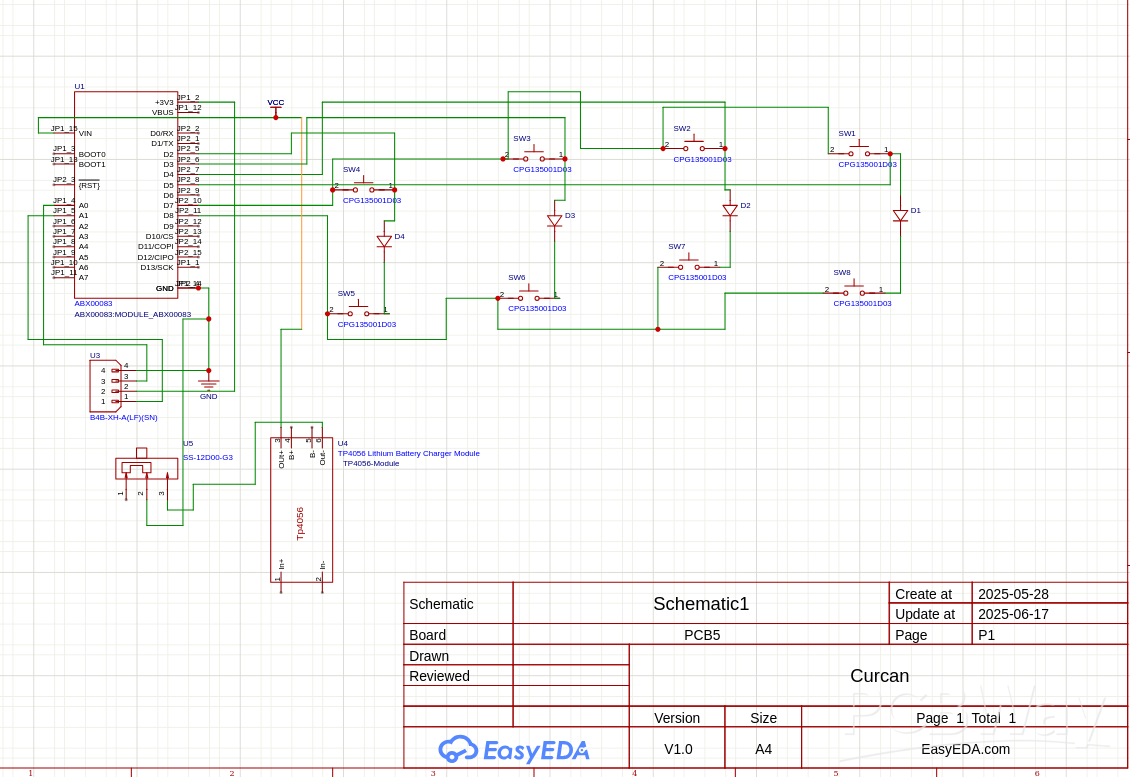1130x777 pixels.
Task: Select the SW1 push button symbol
Action: click(858, 152)
